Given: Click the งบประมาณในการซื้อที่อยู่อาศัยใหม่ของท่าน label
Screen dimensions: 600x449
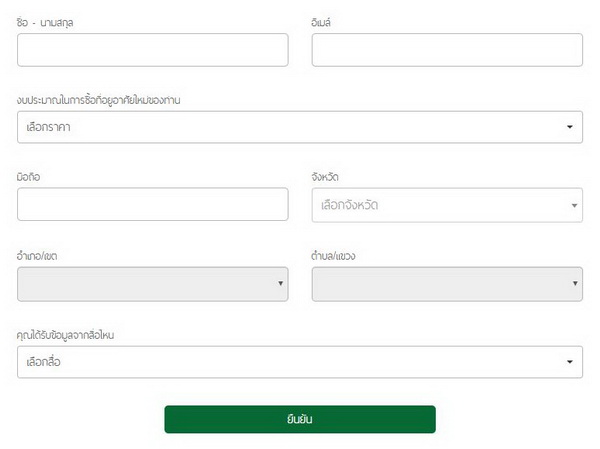Looking at the screenshot, I should pos(98,99).
